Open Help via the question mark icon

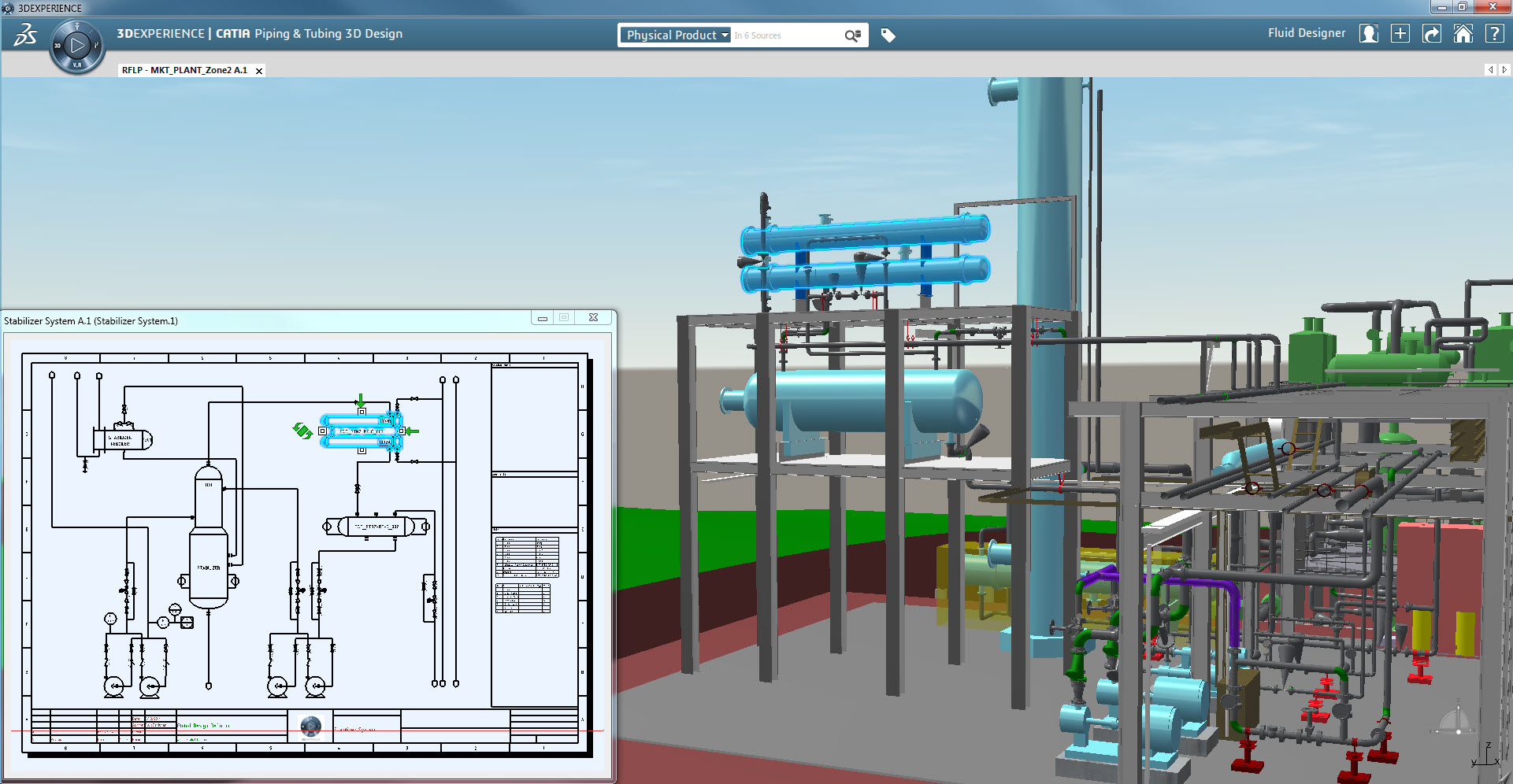click(x=1494, y=34)
